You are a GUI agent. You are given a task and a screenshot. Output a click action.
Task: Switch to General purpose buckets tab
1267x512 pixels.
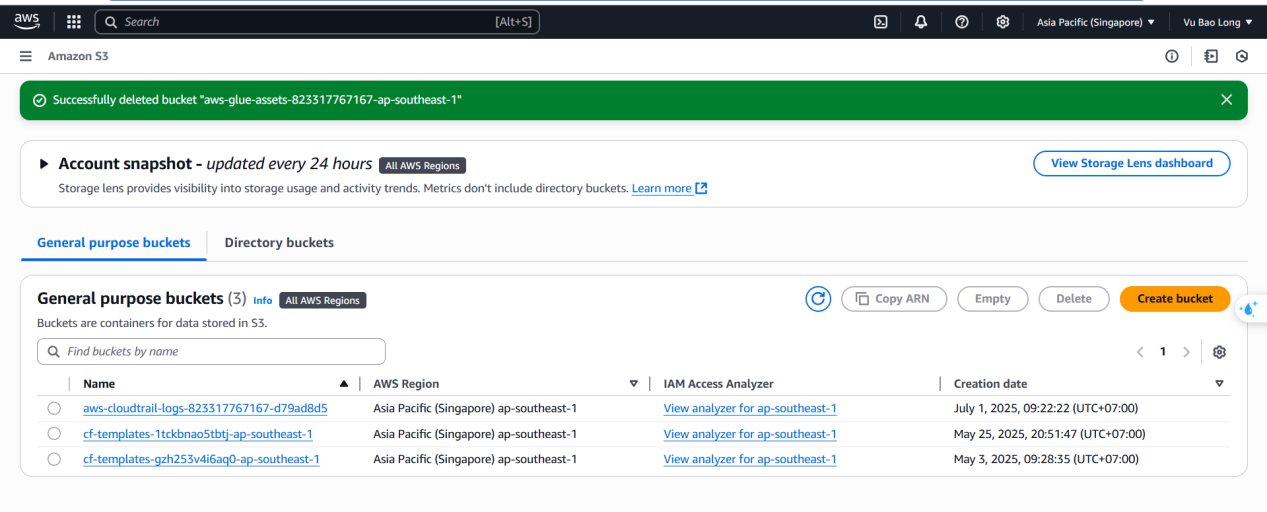tap(114, 243)
